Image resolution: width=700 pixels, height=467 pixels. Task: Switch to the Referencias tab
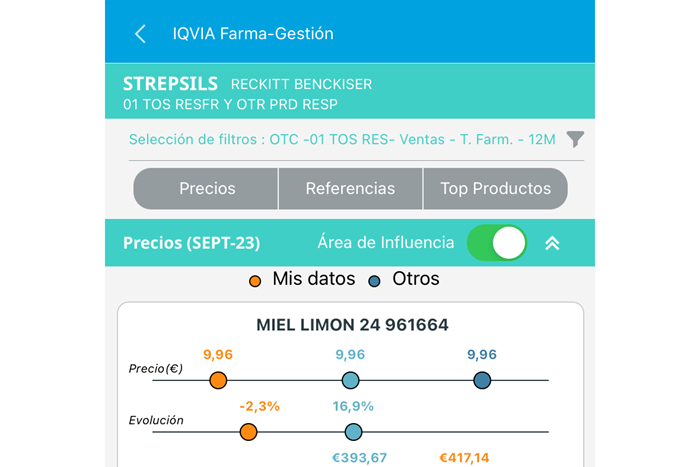point(350,188)
